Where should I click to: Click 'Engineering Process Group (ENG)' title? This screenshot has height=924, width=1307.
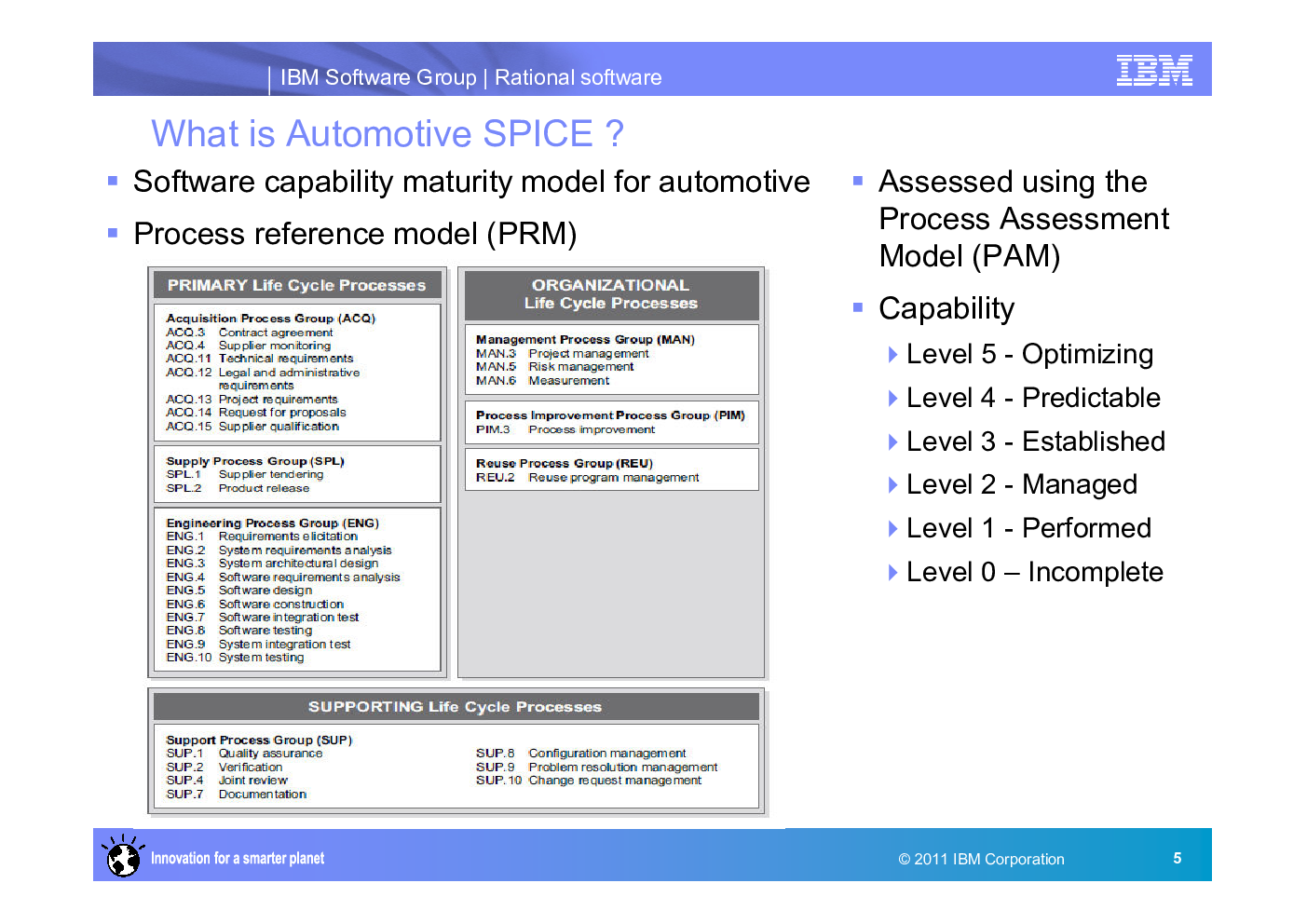click(272, 523)
